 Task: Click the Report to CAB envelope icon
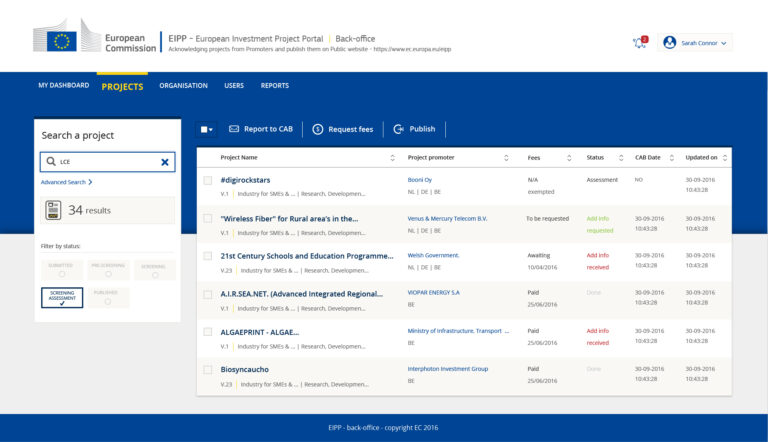(x=234, y=129)
